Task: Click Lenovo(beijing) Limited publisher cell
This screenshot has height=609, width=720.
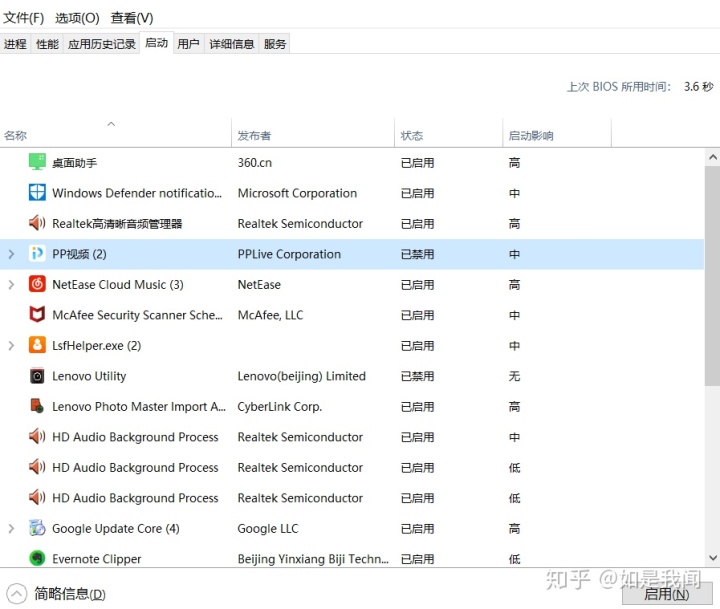Action: point(301,376)
